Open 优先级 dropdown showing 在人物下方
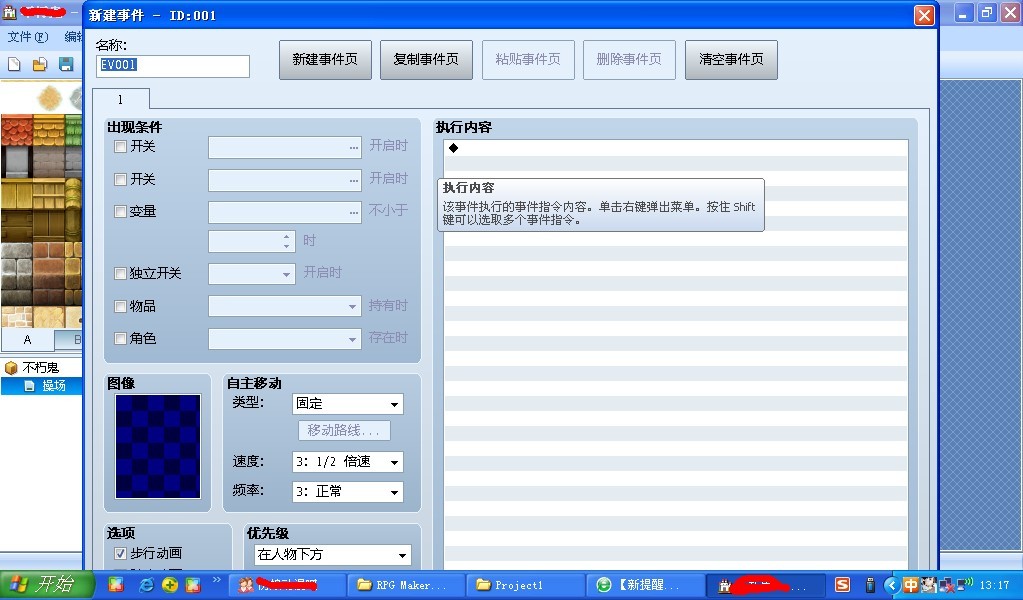Image resolution: width=1023 pixels, height=600 pixels. [333, 555]
